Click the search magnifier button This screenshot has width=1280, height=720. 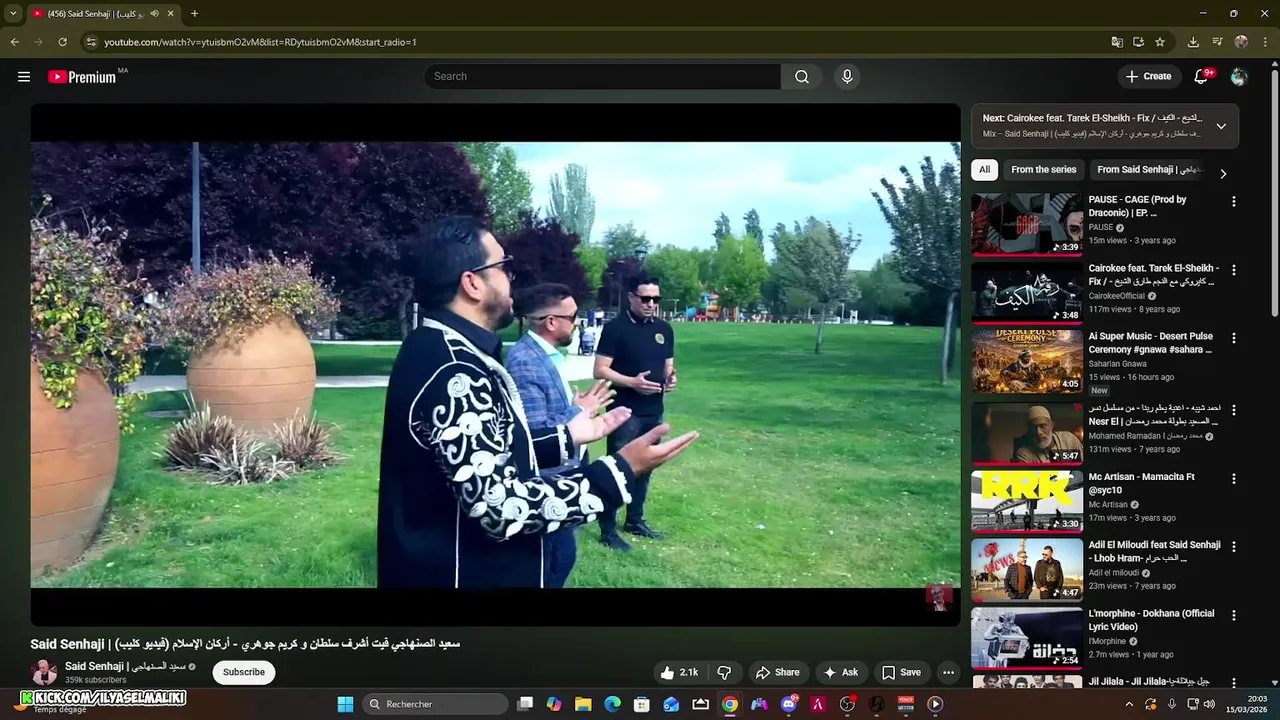tap(802, 77)
